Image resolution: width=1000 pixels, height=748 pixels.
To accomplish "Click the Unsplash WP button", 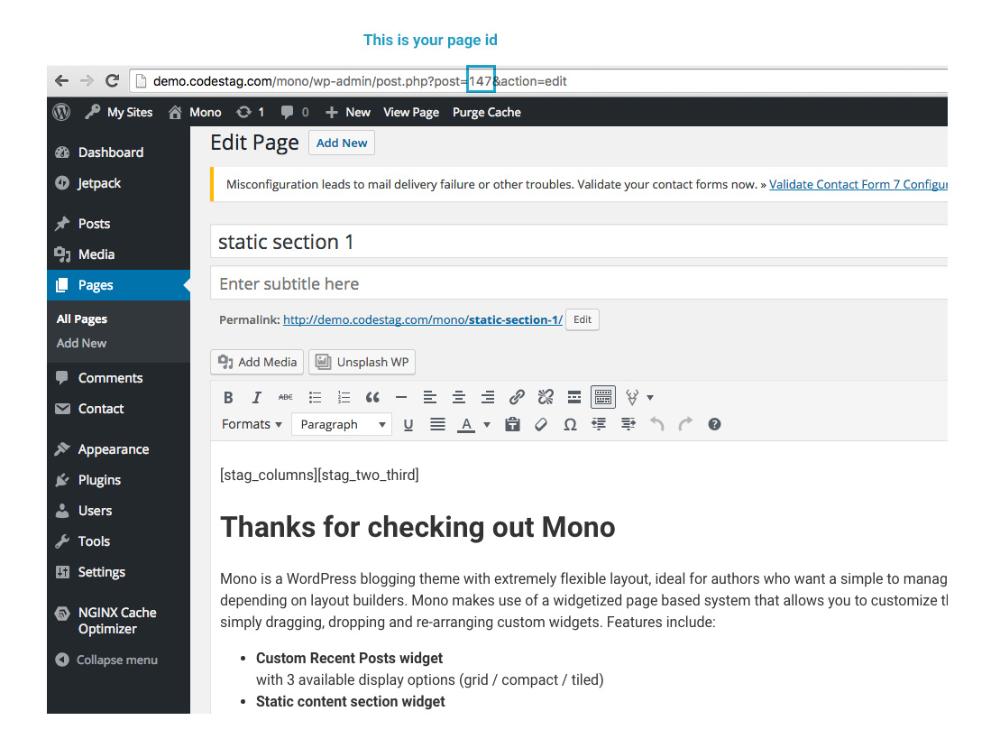I will (x=362, y=362).
